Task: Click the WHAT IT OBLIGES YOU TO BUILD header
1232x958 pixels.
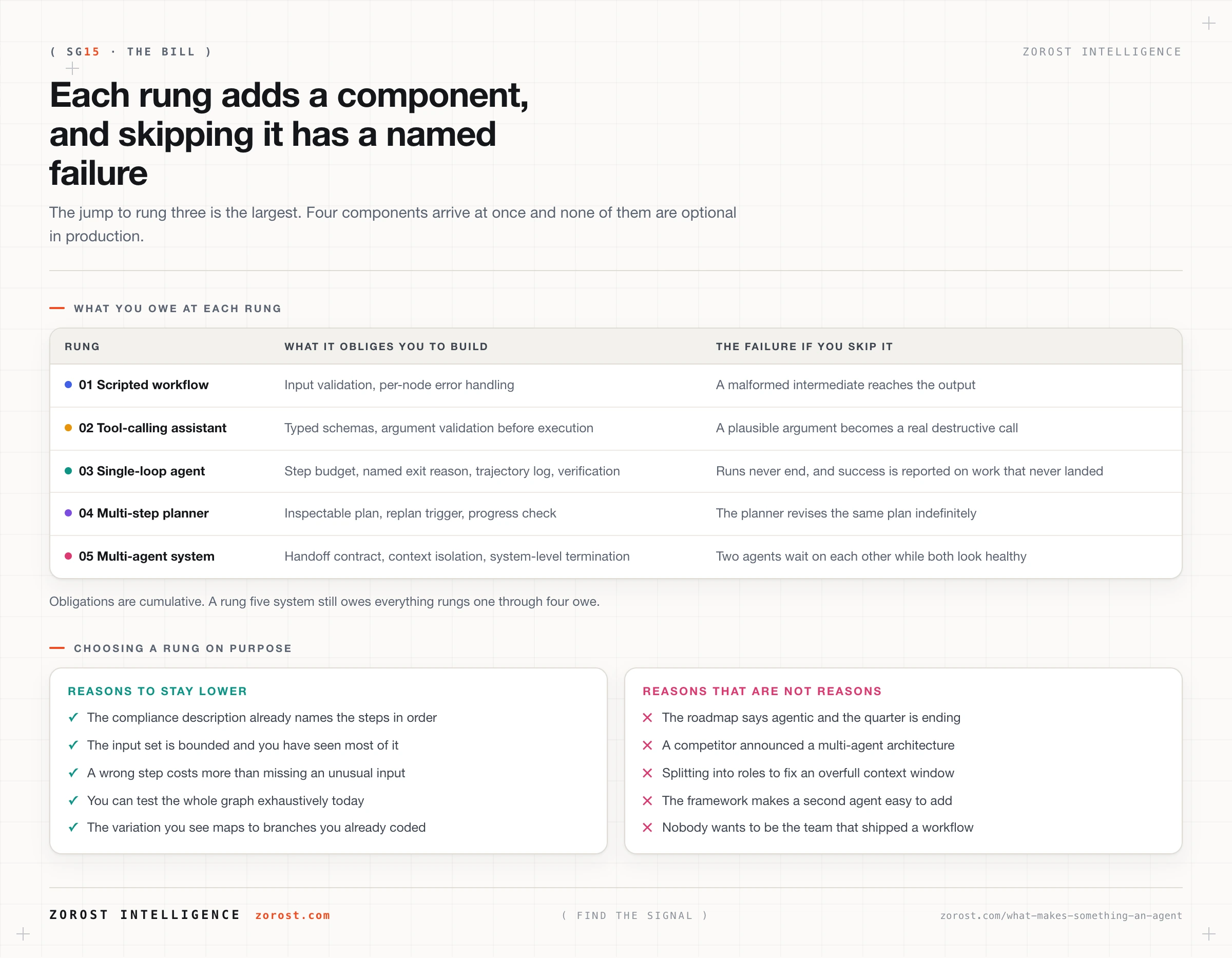Action: click(386, 347)
